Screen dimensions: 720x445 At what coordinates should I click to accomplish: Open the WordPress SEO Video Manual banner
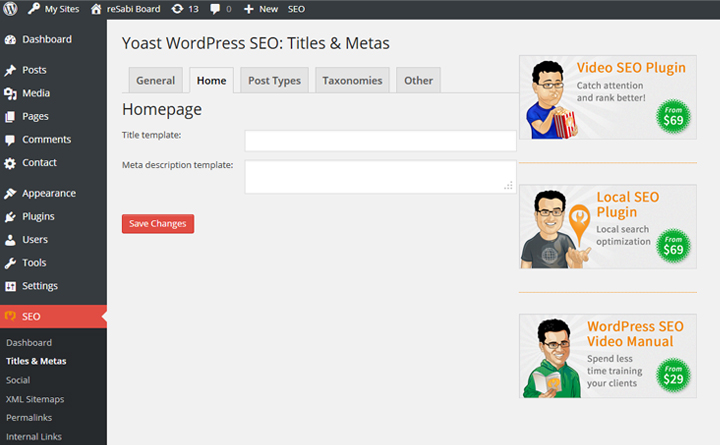608,356
